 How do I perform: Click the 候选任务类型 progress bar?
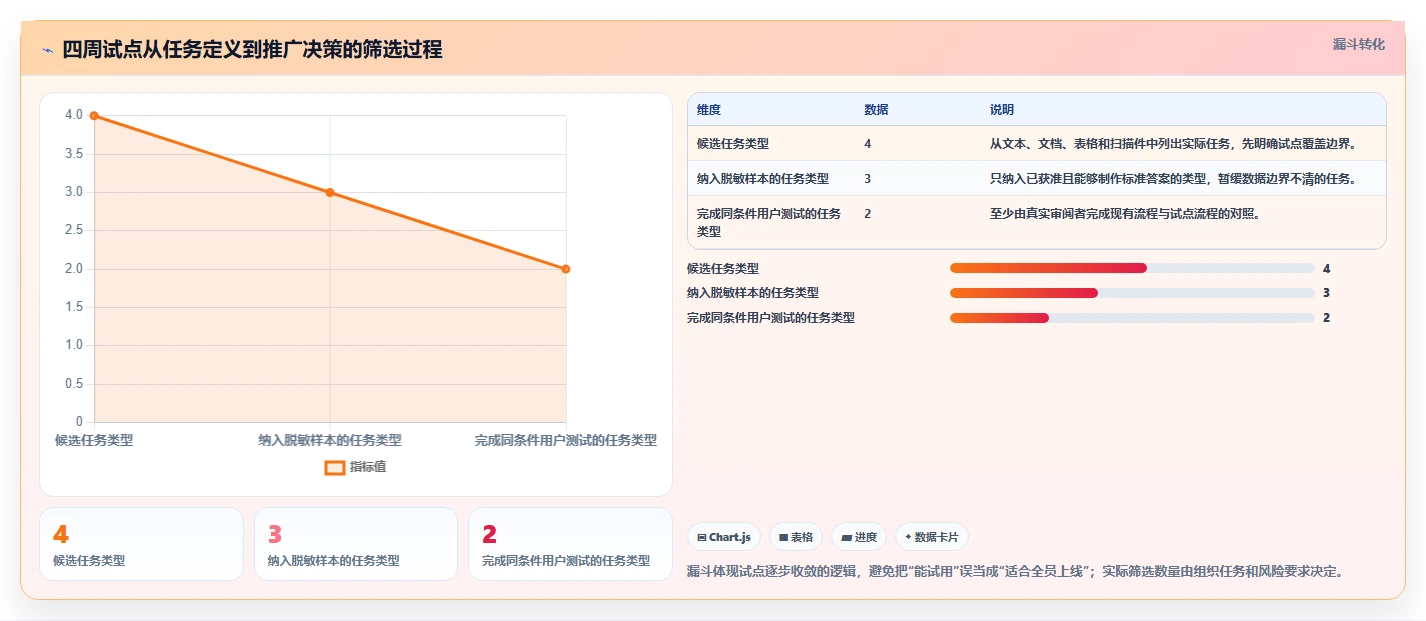point(1132,268)
